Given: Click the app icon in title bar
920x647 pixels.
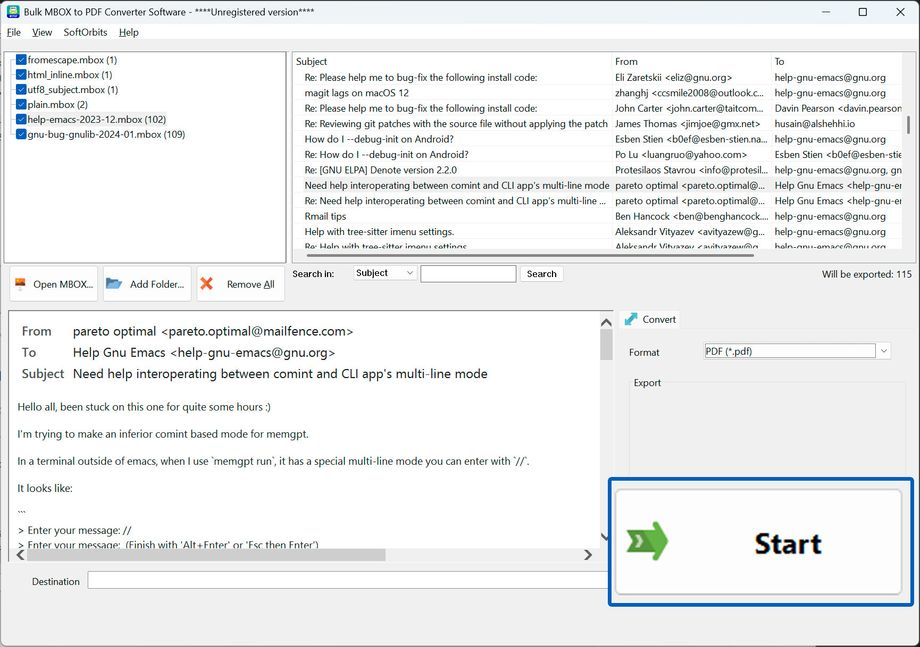Looking at the screenshot, I should point(13,12).
